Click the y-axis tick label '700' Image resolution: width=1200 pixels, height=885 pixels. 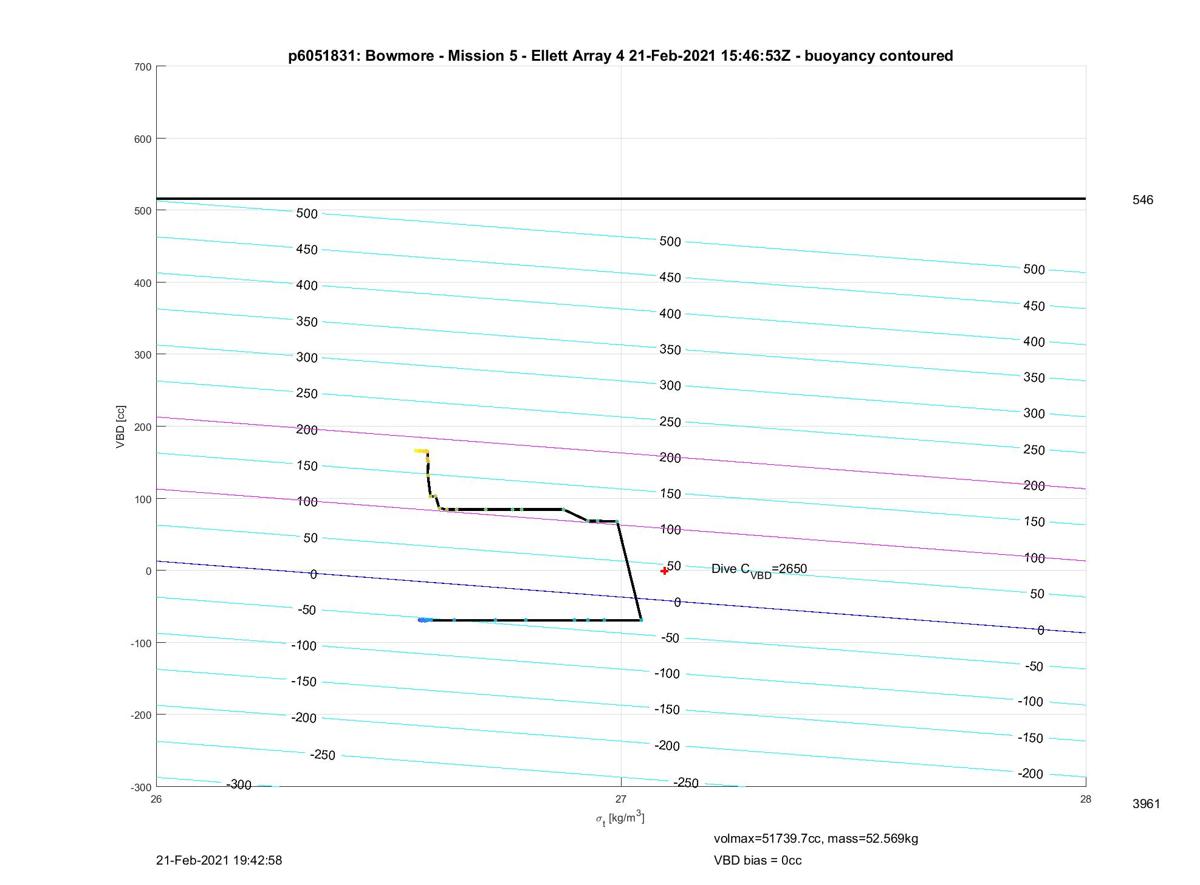coord(142,67)
